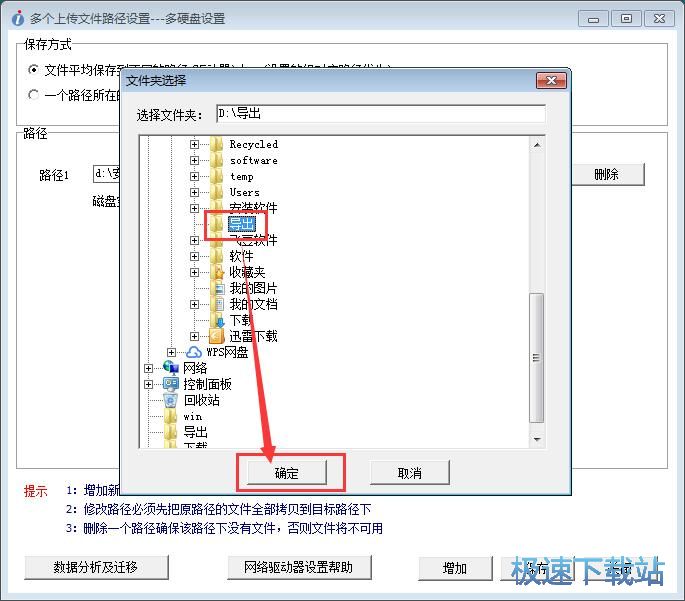Click the info icon in main window title
The width and height of the screenshot is (685, 601).
pyautogui.click(x=18, y=18)
